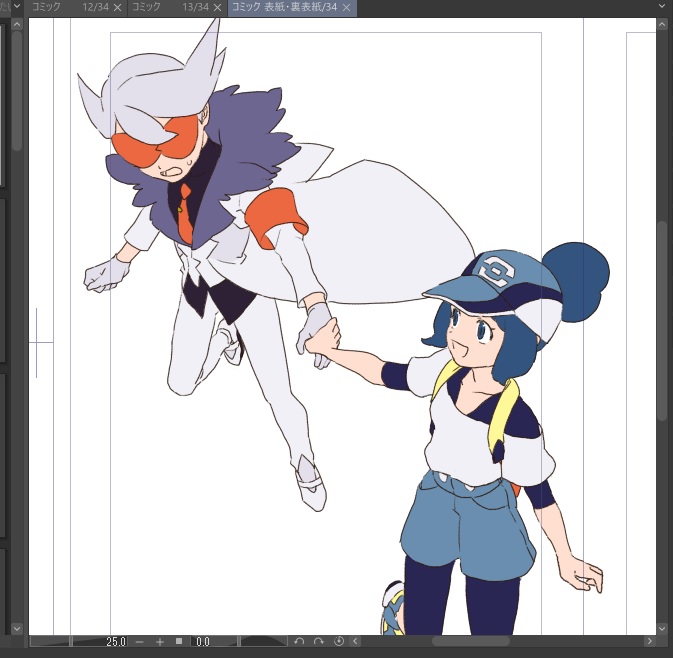Click the right vertical scrollbar down arrow
The image size is (673, 658).
[662, 629]
